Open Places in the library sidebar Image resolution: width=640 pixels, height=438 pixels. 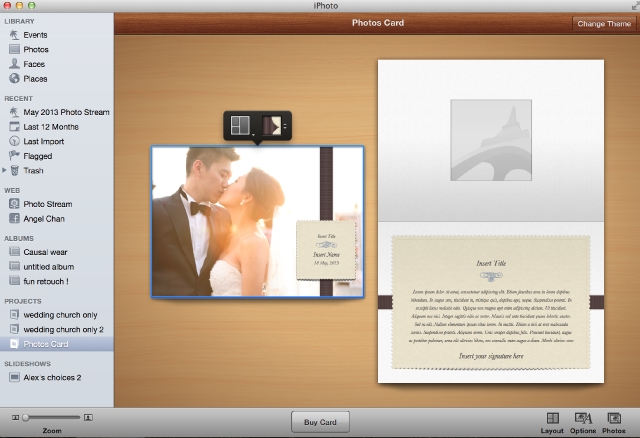pyautogui.click(x=35, y=78)
